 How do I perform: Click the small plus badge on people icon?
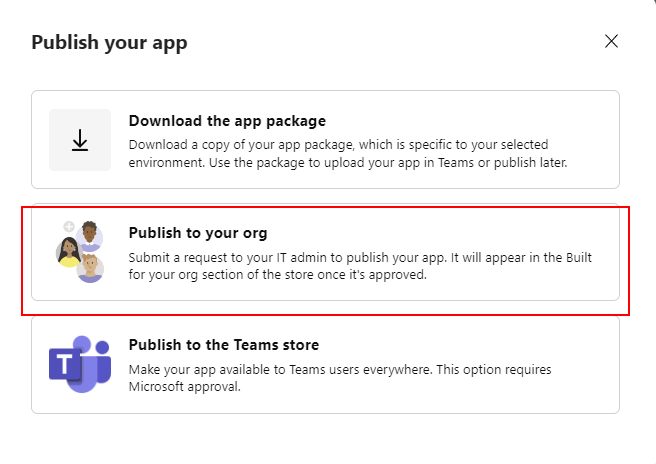tap(68, 227)
